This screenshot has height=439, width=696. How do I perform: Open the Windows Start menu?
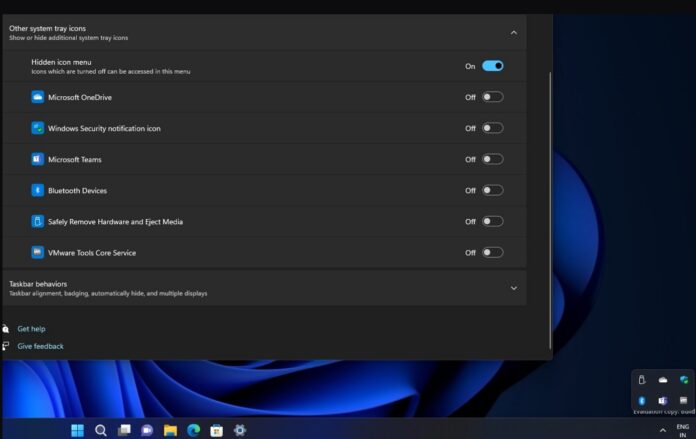pos(77,430)
